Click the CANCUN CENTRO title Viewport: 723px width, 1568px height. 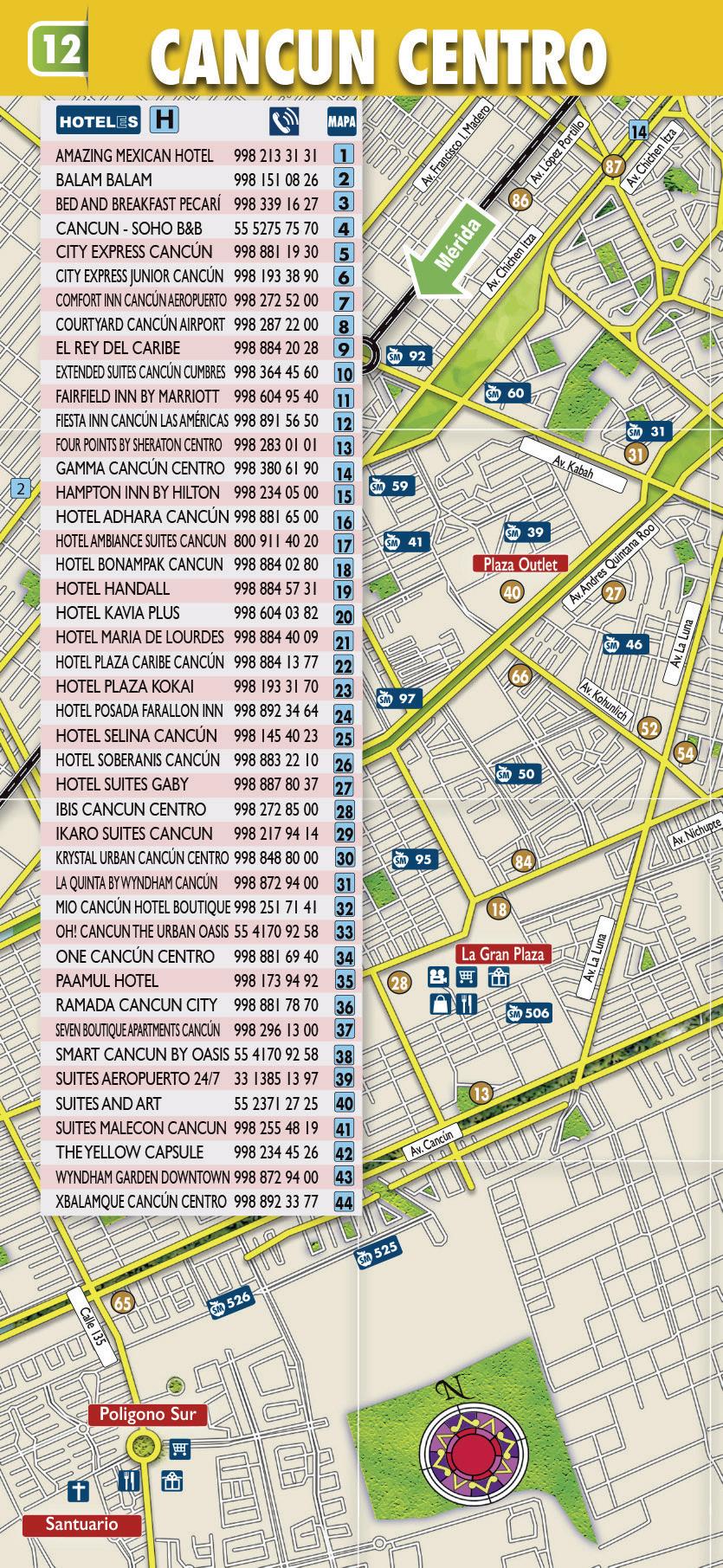378,57
